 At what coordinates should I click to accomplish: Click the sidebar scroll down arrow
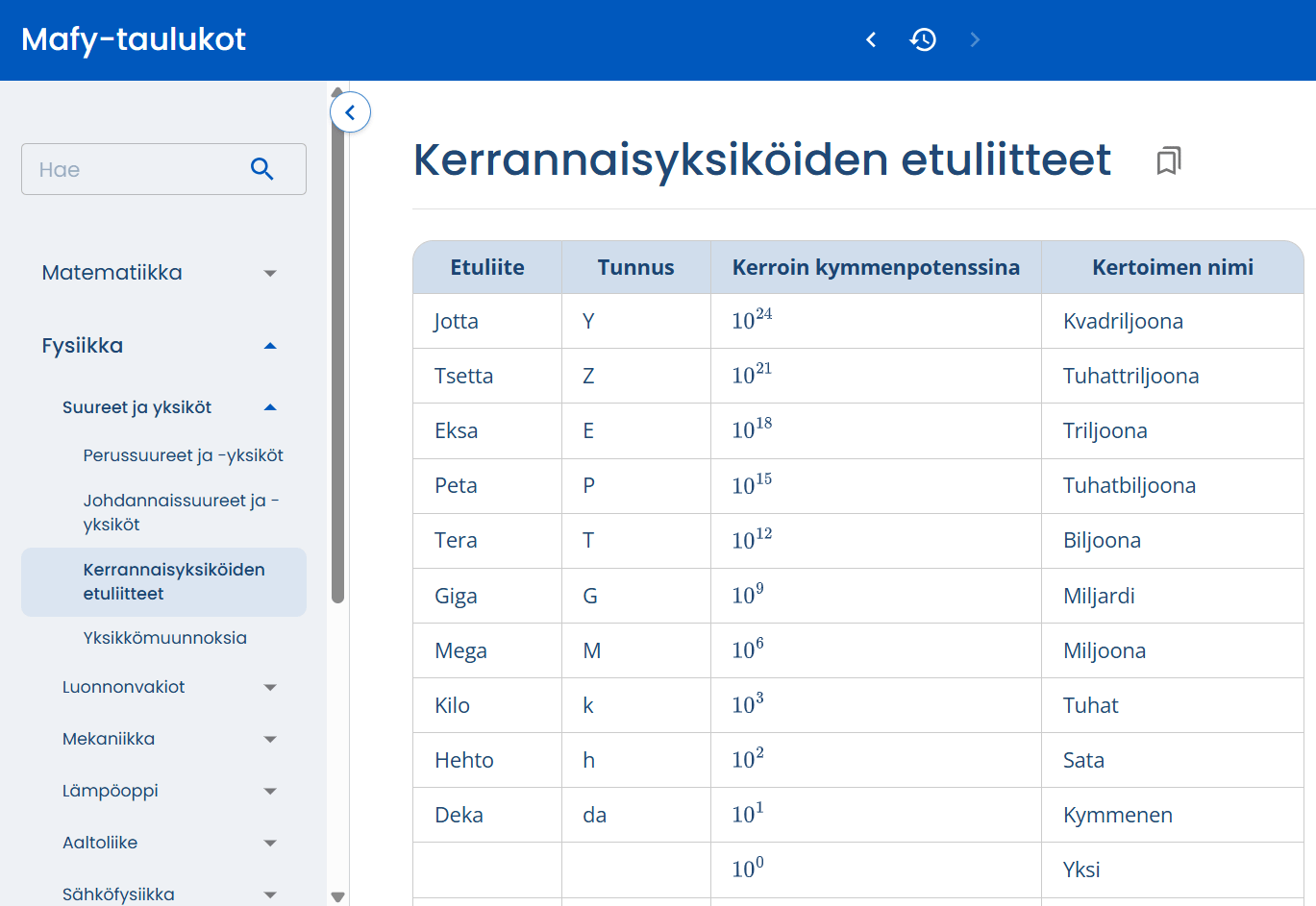pos(337,897)
